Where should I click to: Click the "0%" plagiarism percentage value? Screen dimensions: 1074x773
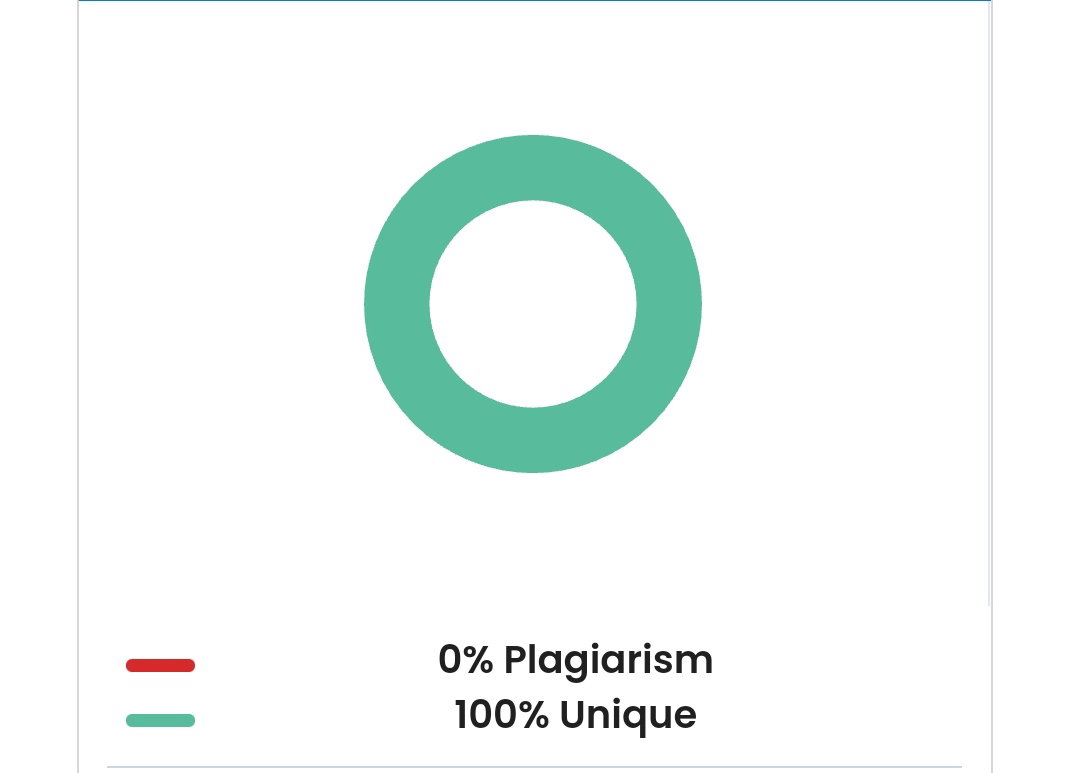pos(465,659)
